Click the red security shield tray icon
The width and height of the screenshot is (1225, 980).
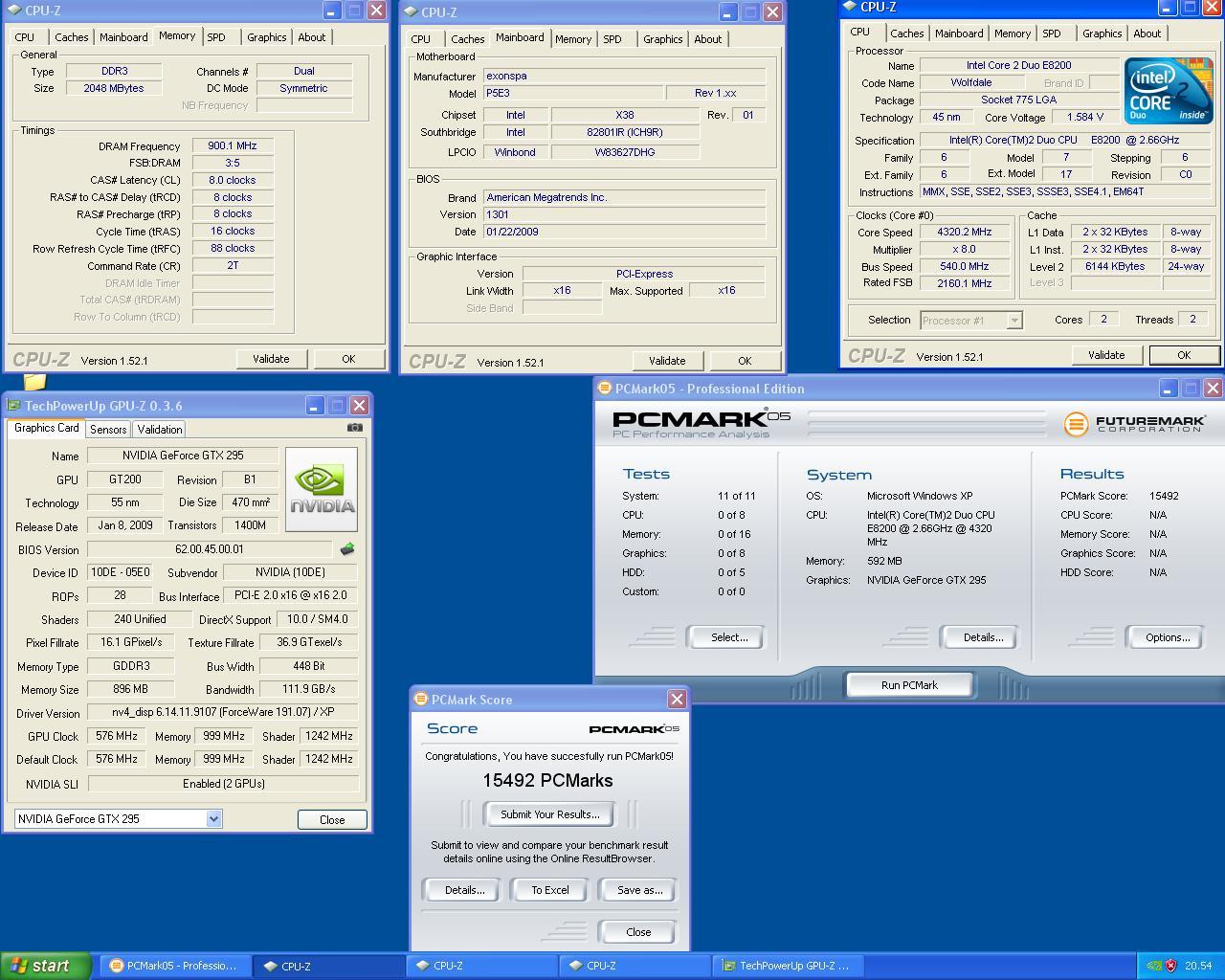tap(1170, 966)
